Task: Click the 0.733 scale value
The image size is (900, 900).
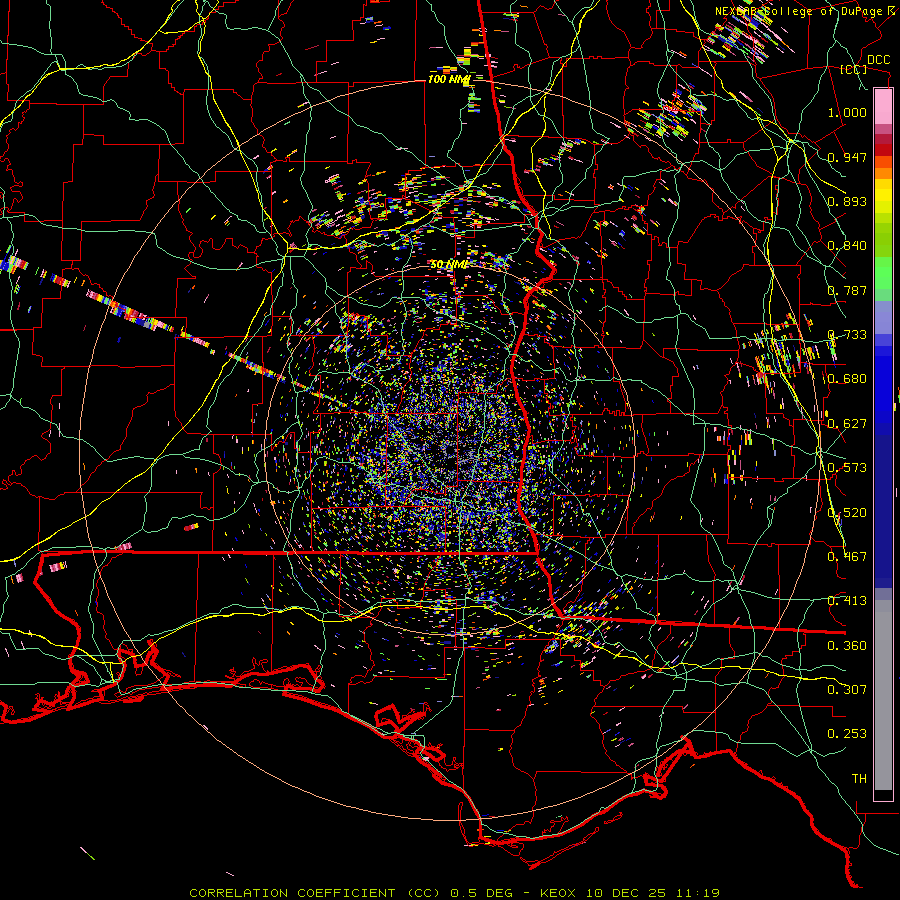Action: 847,335
